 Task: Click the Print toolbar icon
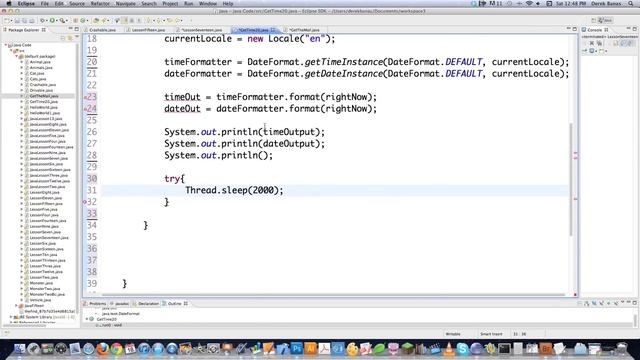pyautogui.click(x=32, y=20)
